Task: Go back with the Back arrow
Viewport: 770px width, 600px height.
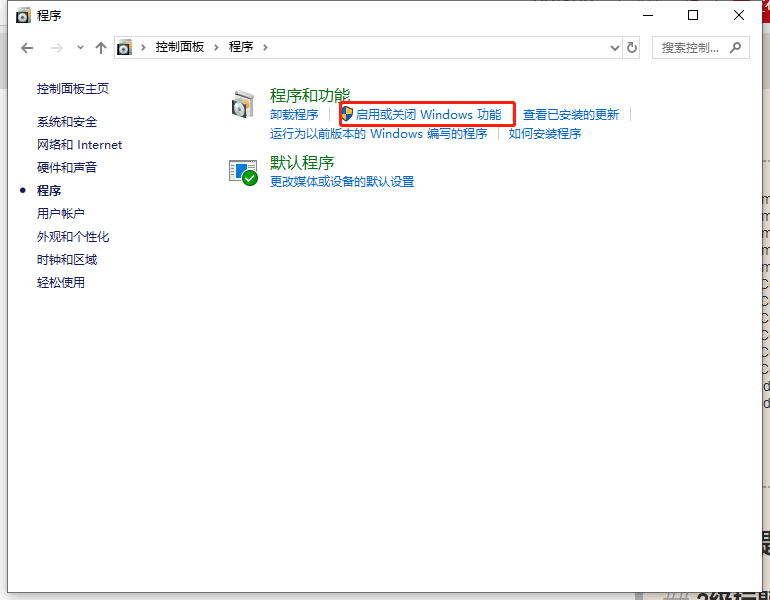Action: point(27,48)
